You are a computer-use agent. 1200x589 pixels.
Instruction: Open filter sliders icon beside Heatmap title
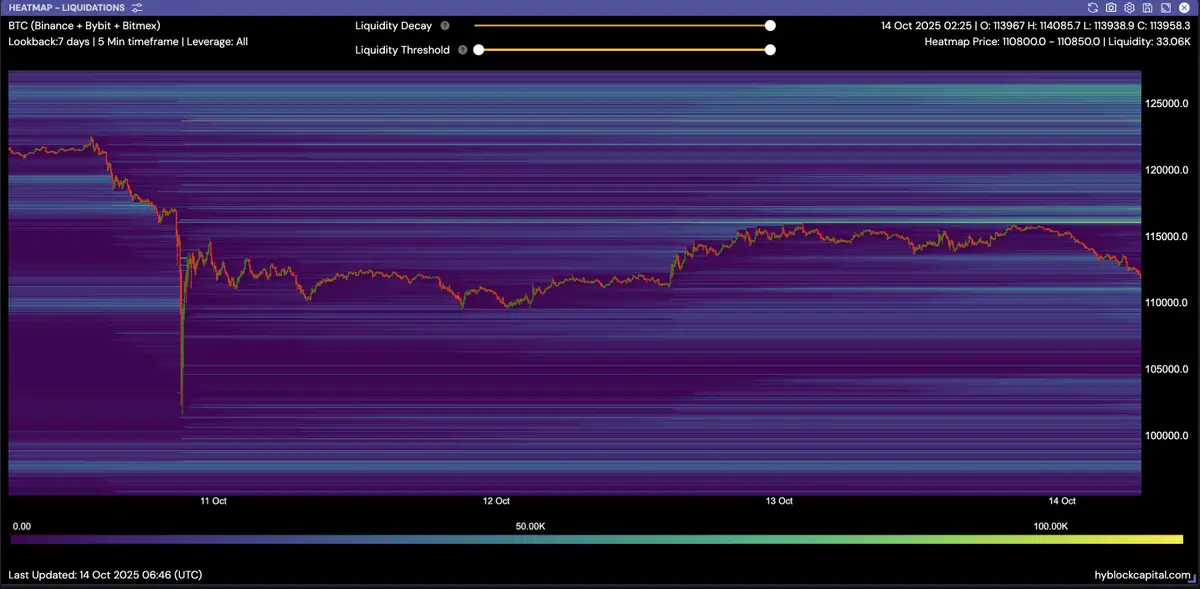(x=137, y=7)
